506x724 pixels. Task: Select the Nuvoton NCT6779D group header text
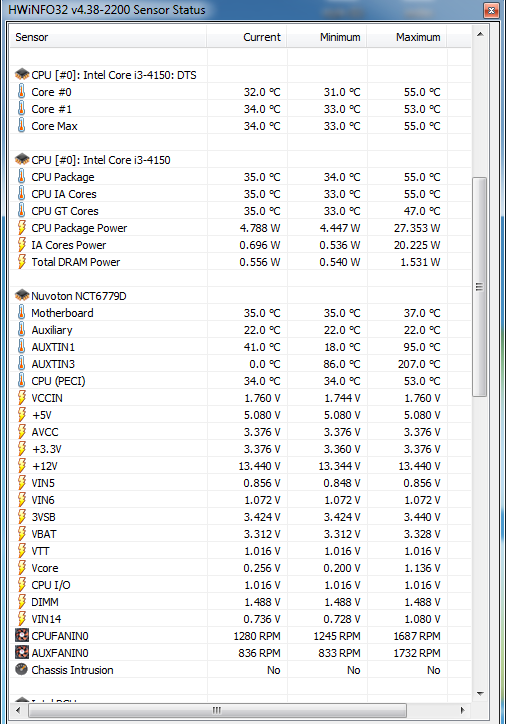tap(78, 296)
